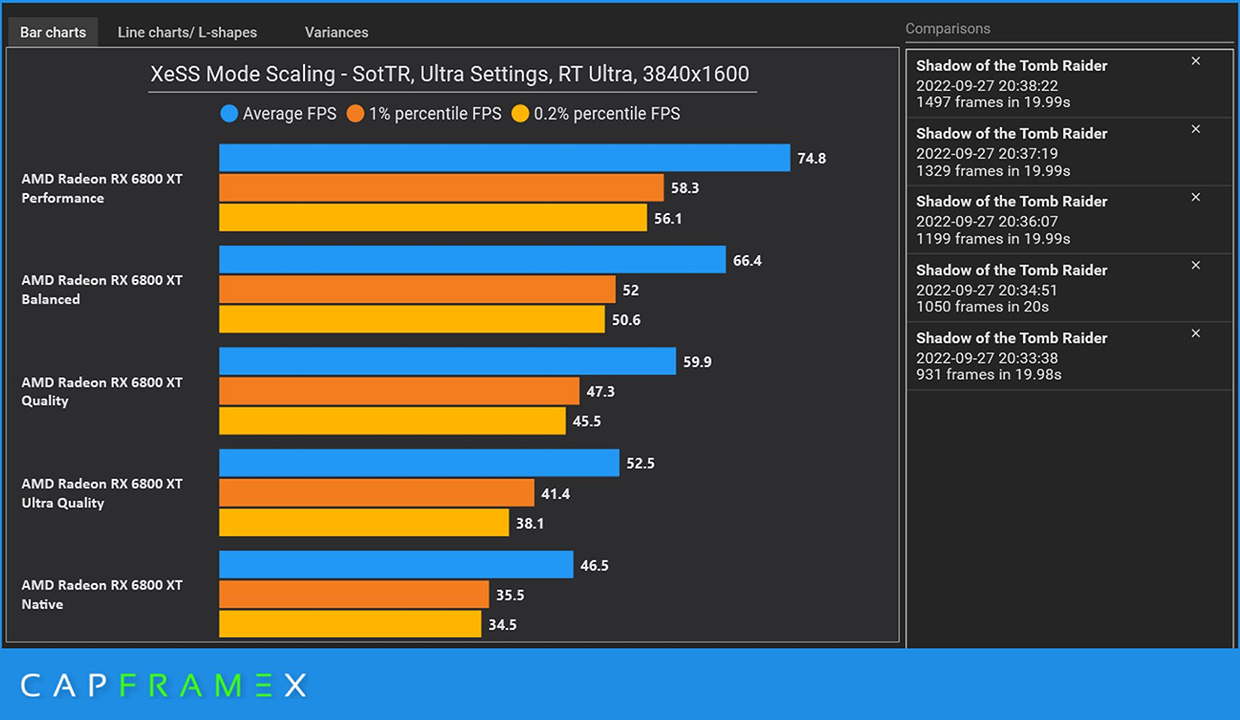Toggle the 1% percentile FPS legend item
The width and height of the screenshot is (1240, 720).
pyautogui.click(x=426, y=114)
